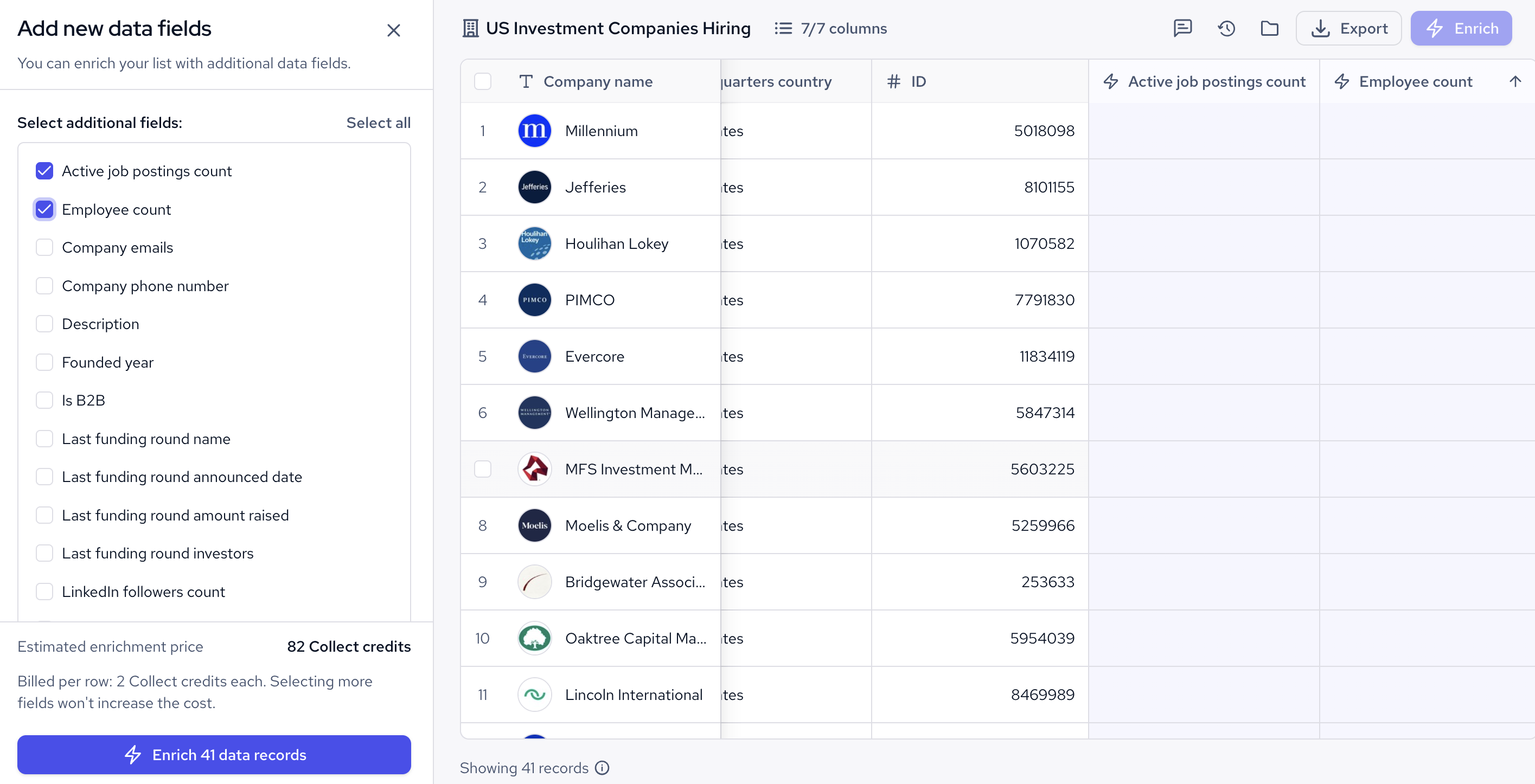Select all rows header checkbox
This screenshot has width=1535, height=784.
pos(483,81)
